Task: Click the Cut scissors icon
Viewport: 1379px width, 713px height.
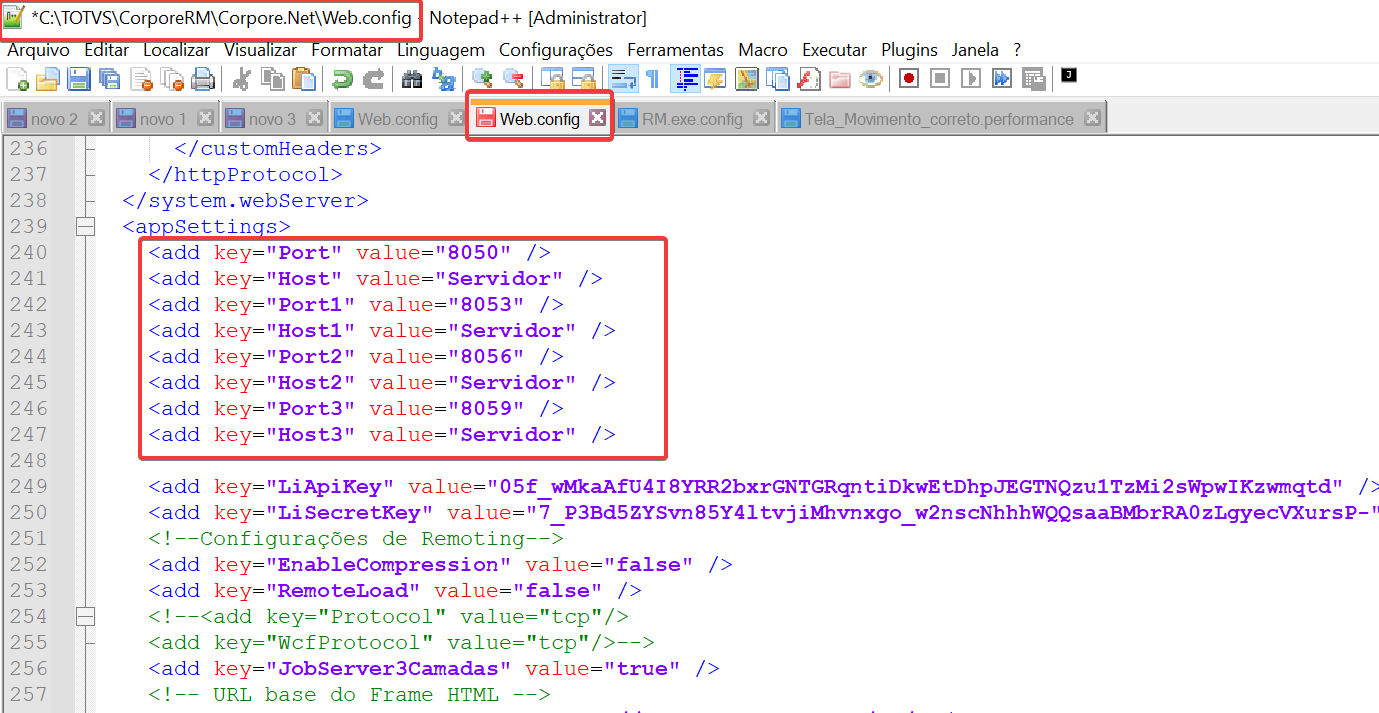Action: click(x=241, y=78)
